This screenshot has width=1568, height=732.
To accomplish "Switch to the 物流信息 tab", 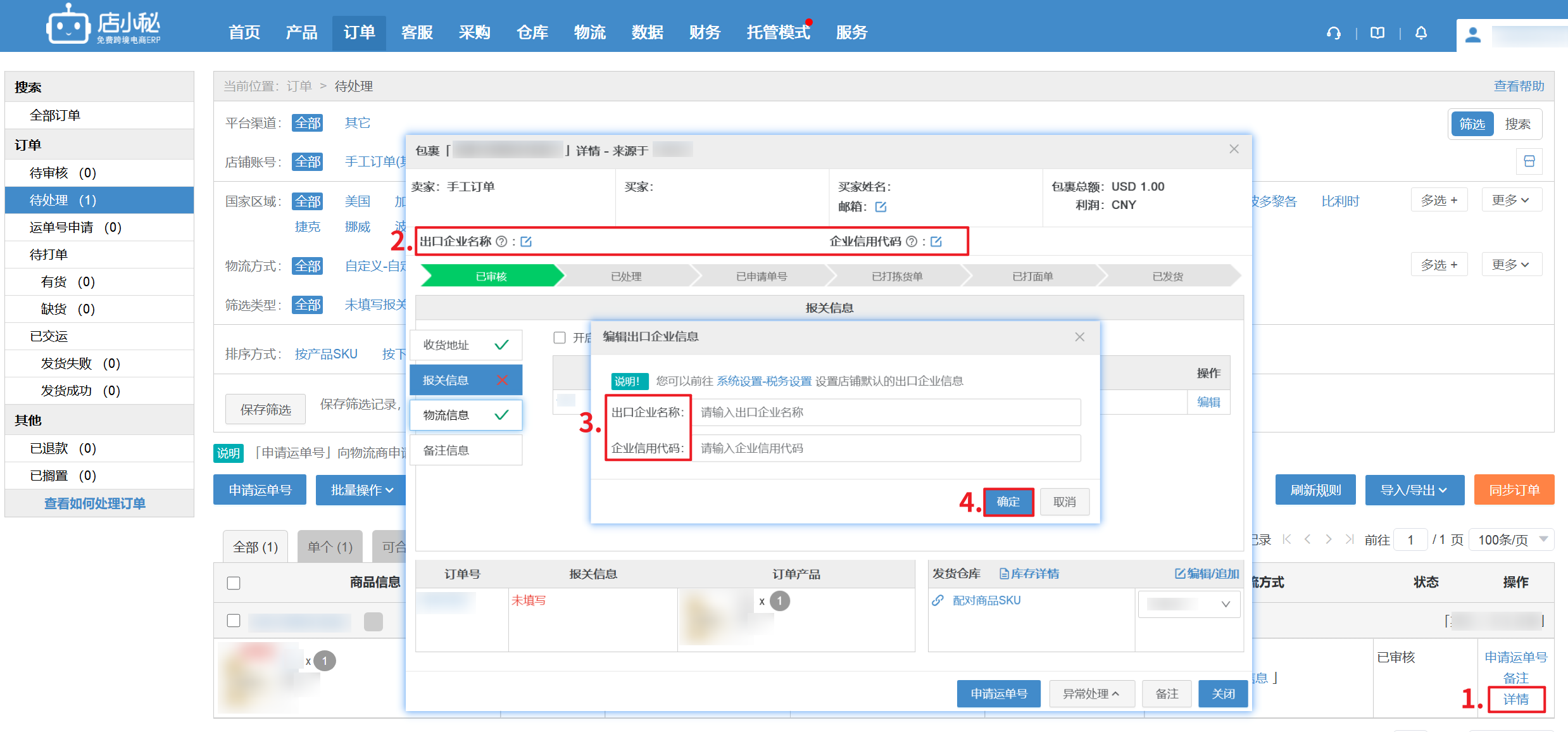I will pyautogui.click(x=465, y=415).
